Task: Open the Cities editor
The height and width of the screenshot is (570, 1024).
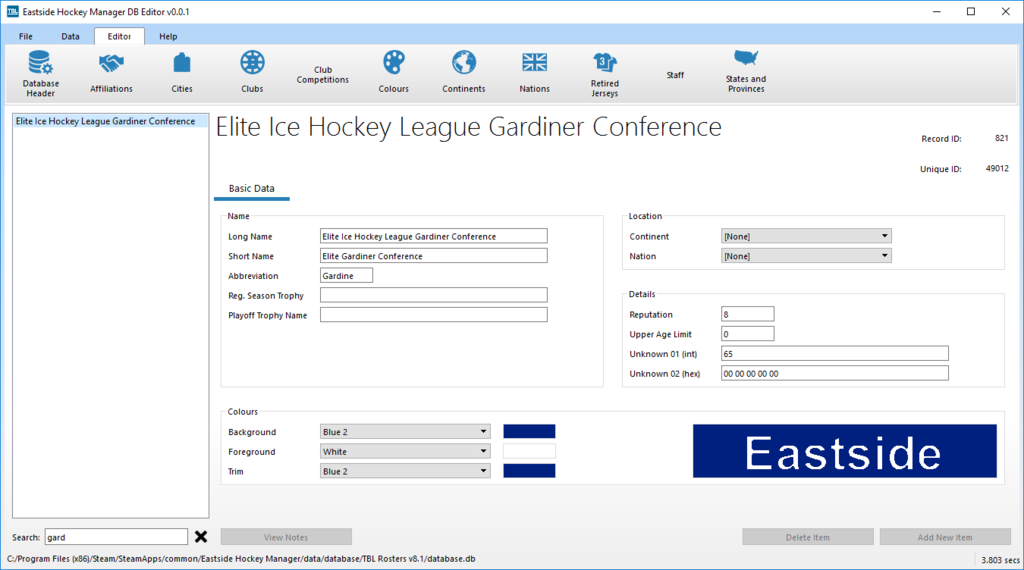Action: click(182, 73)
